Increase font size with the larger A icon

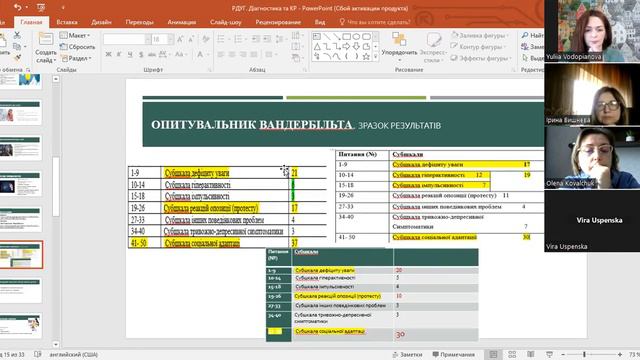point(180,39)
